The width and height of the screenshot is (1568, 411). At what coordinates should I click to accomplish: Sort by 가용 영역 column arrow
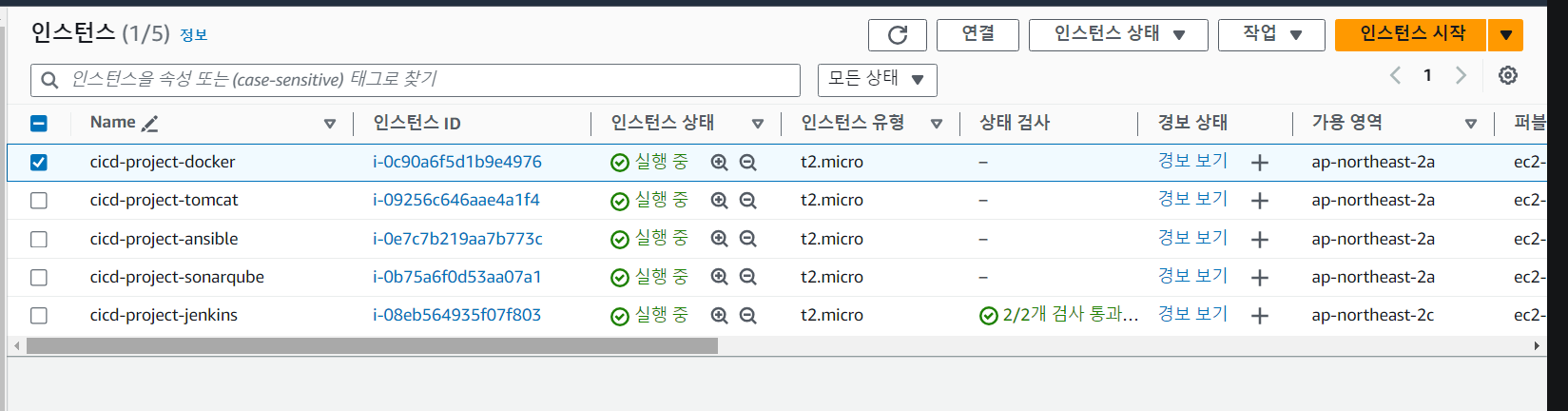coord(1471,124)
